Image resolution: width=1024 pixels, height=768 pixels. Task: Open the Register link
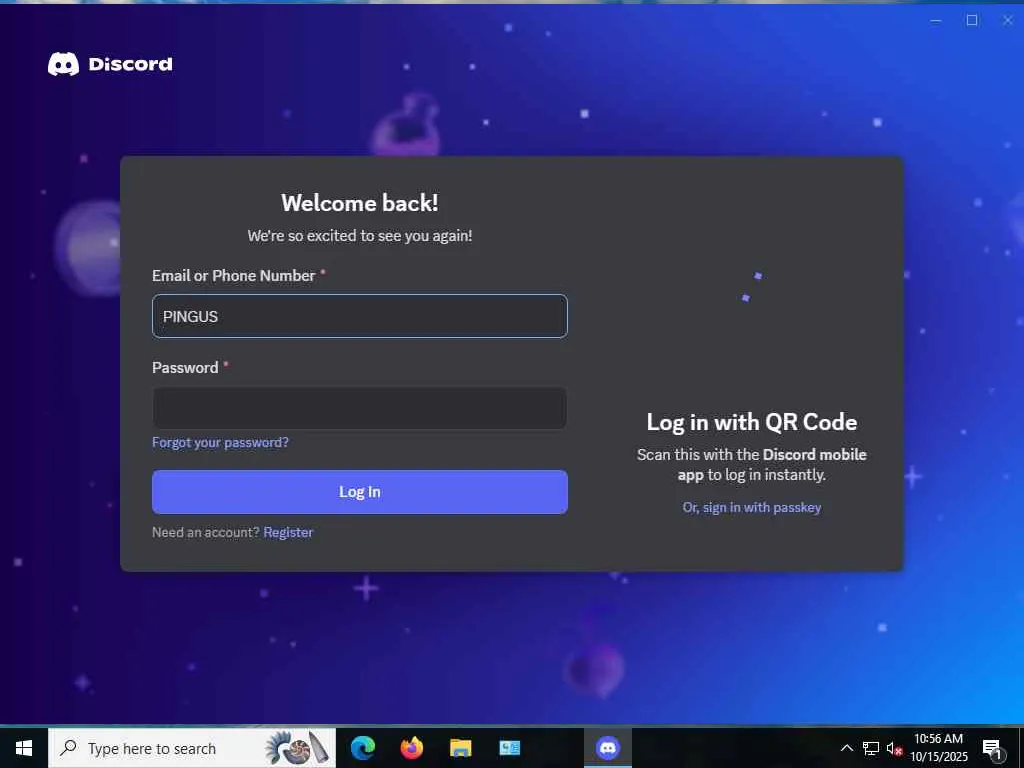(288, 532)
